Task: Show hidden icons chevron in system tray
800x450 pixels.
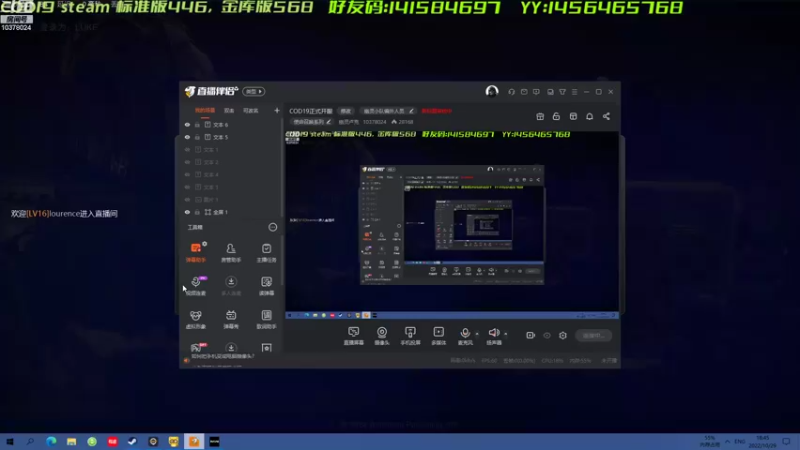Action: (x=728, y=441)
